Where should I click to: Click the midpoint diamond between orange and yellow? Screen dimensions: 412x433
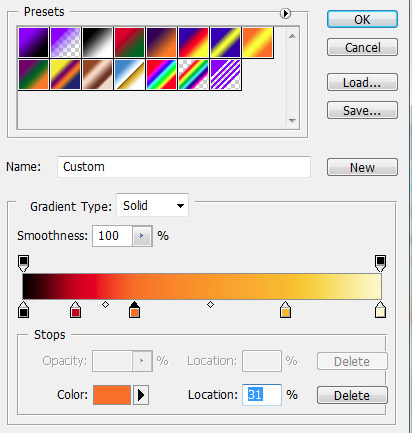coord(210,304)
